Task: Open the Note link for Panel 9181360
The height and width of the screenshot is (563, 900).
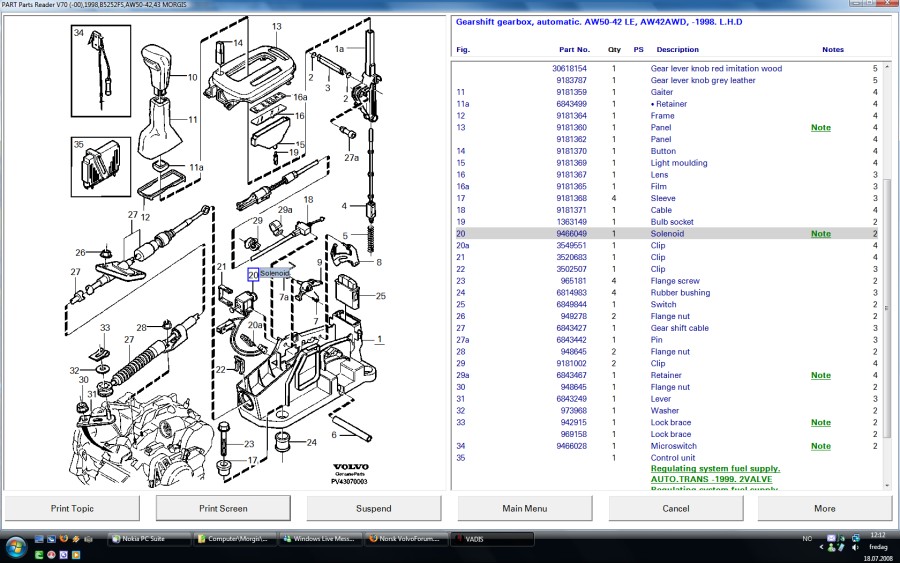Action: coord(821,127)
